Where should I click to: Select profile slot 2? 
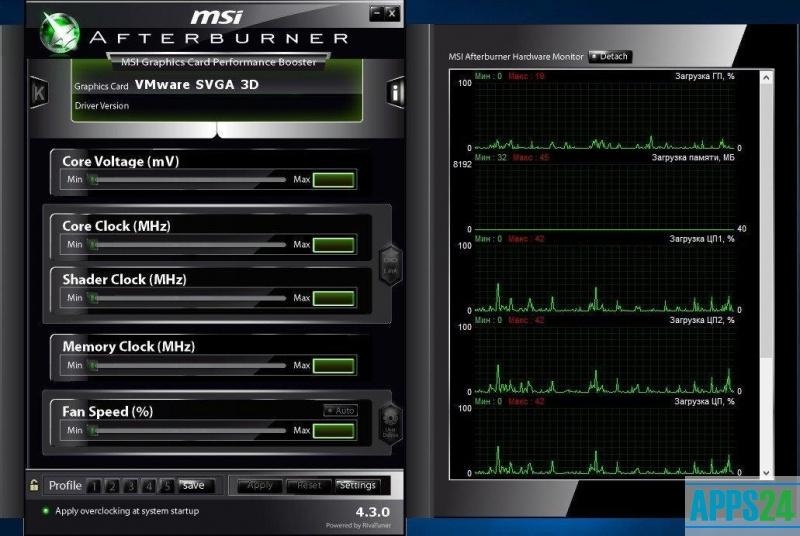pos(112,486)
